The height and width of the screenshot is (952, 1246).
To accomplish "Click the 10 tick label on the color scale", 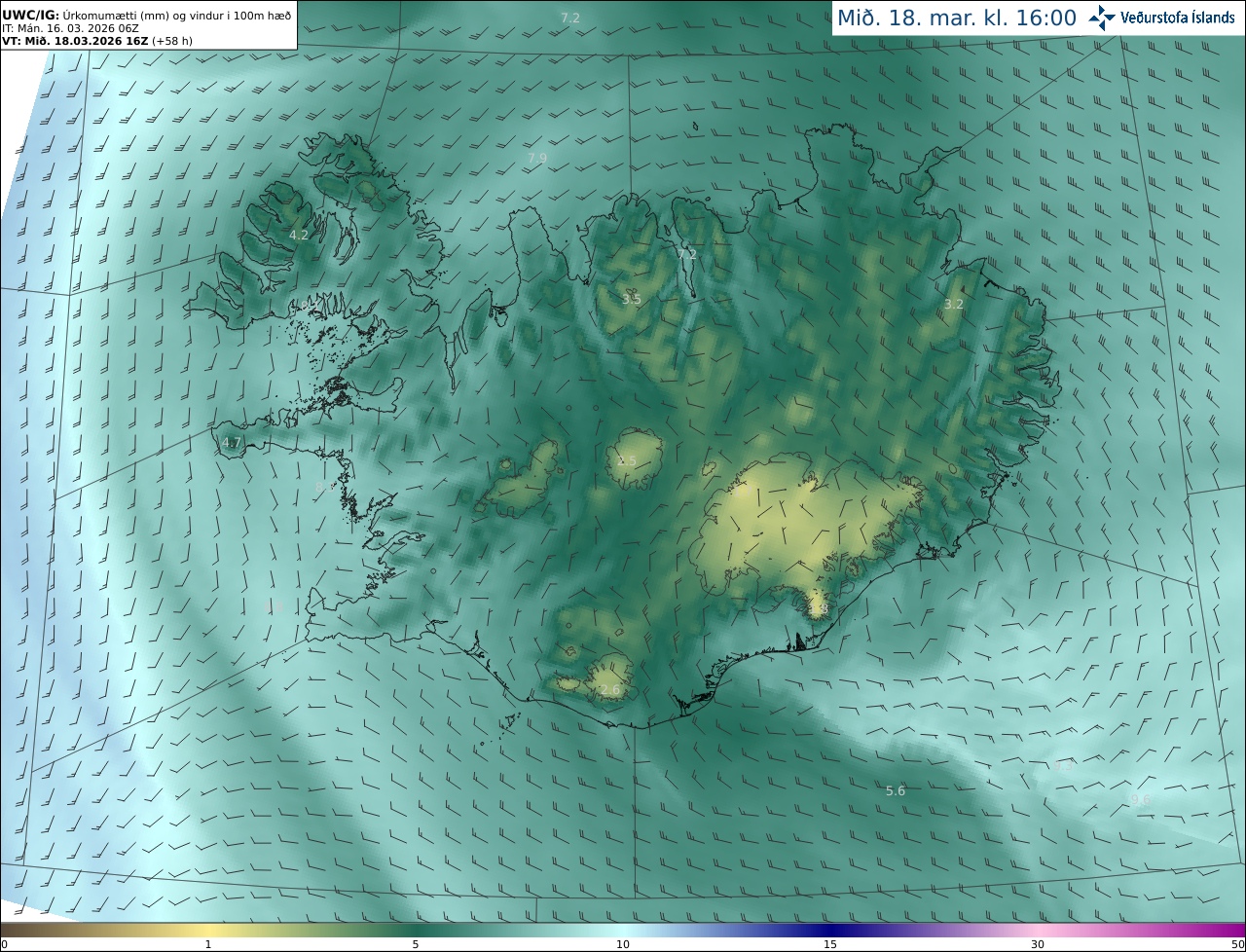I will click(x=623, y=944).
